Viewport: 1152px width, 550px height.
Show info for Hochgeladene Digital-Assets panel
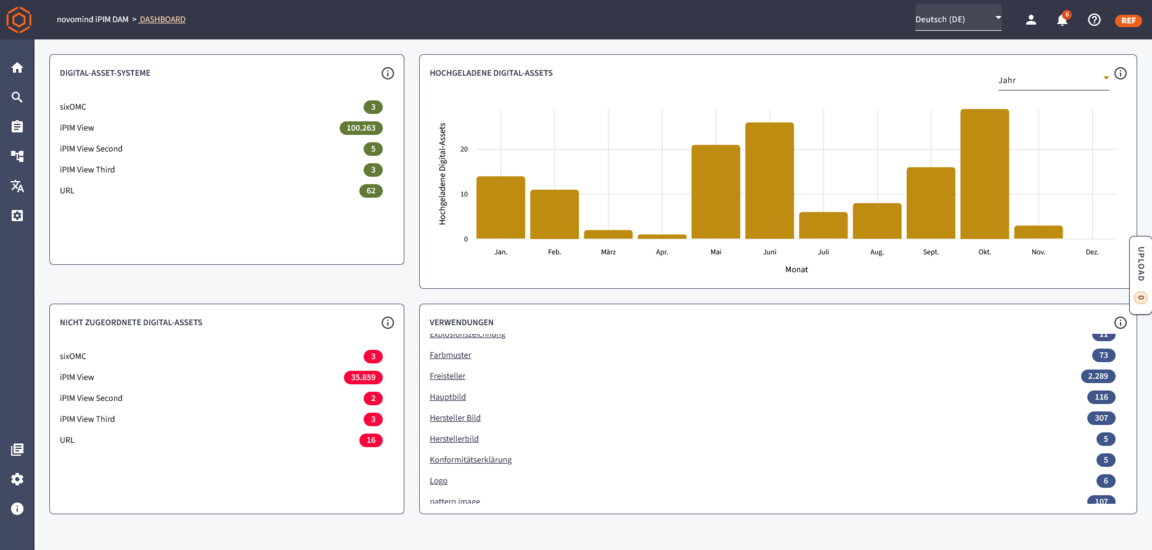tap(1120, 73)
